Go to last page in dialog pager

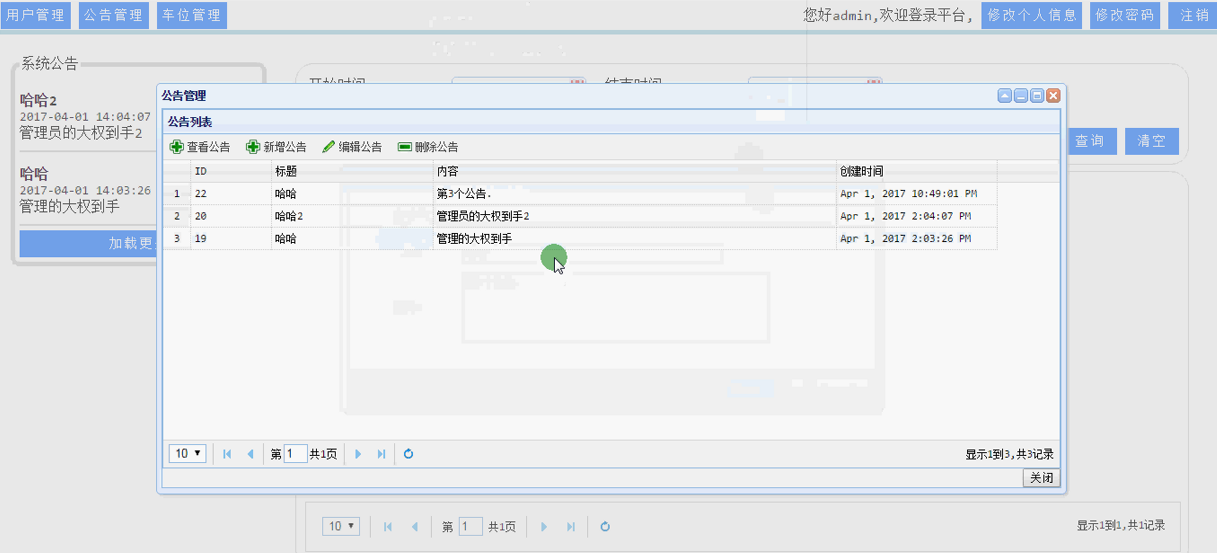(381, 454)
